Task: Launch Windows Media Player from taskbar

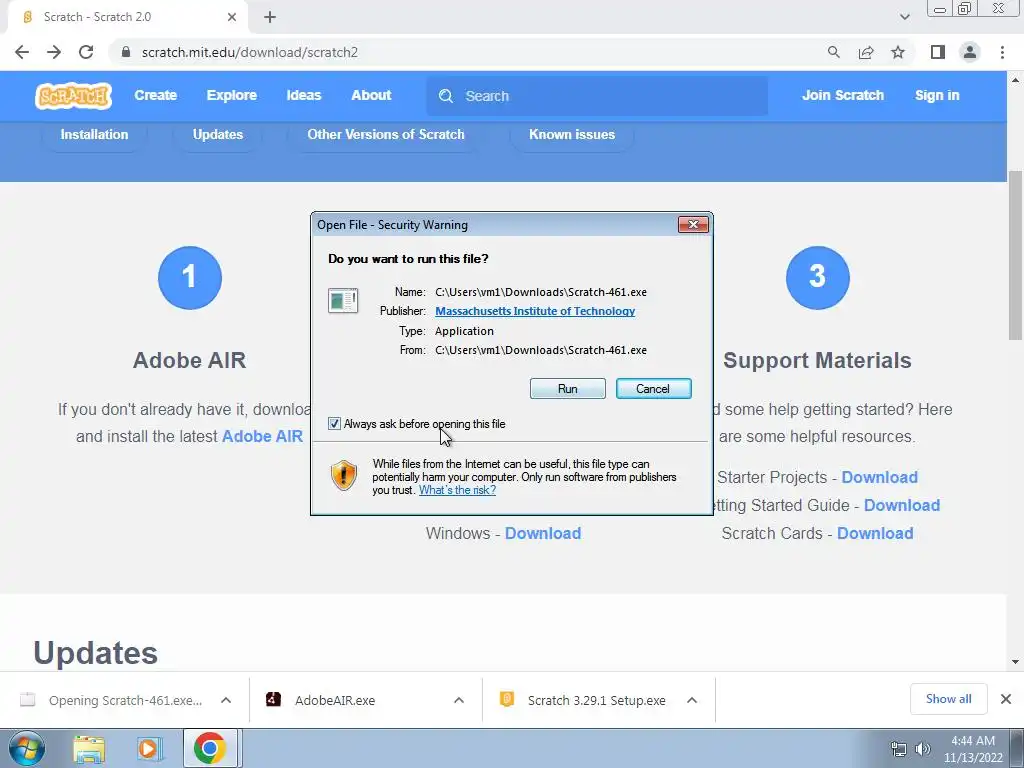Action: (149, 749)
